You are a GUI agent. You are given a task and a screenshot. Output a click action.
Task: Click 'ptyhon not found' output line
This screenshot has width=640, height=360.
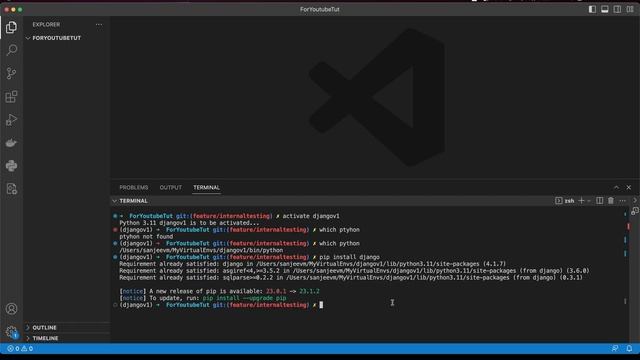[x=146, y=237]
